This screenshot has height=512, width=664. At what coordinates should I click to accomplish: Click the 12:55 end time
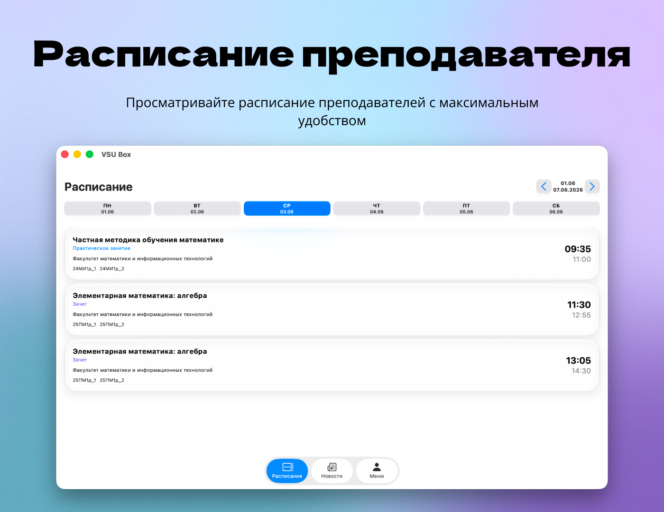[x=581, y=316]
